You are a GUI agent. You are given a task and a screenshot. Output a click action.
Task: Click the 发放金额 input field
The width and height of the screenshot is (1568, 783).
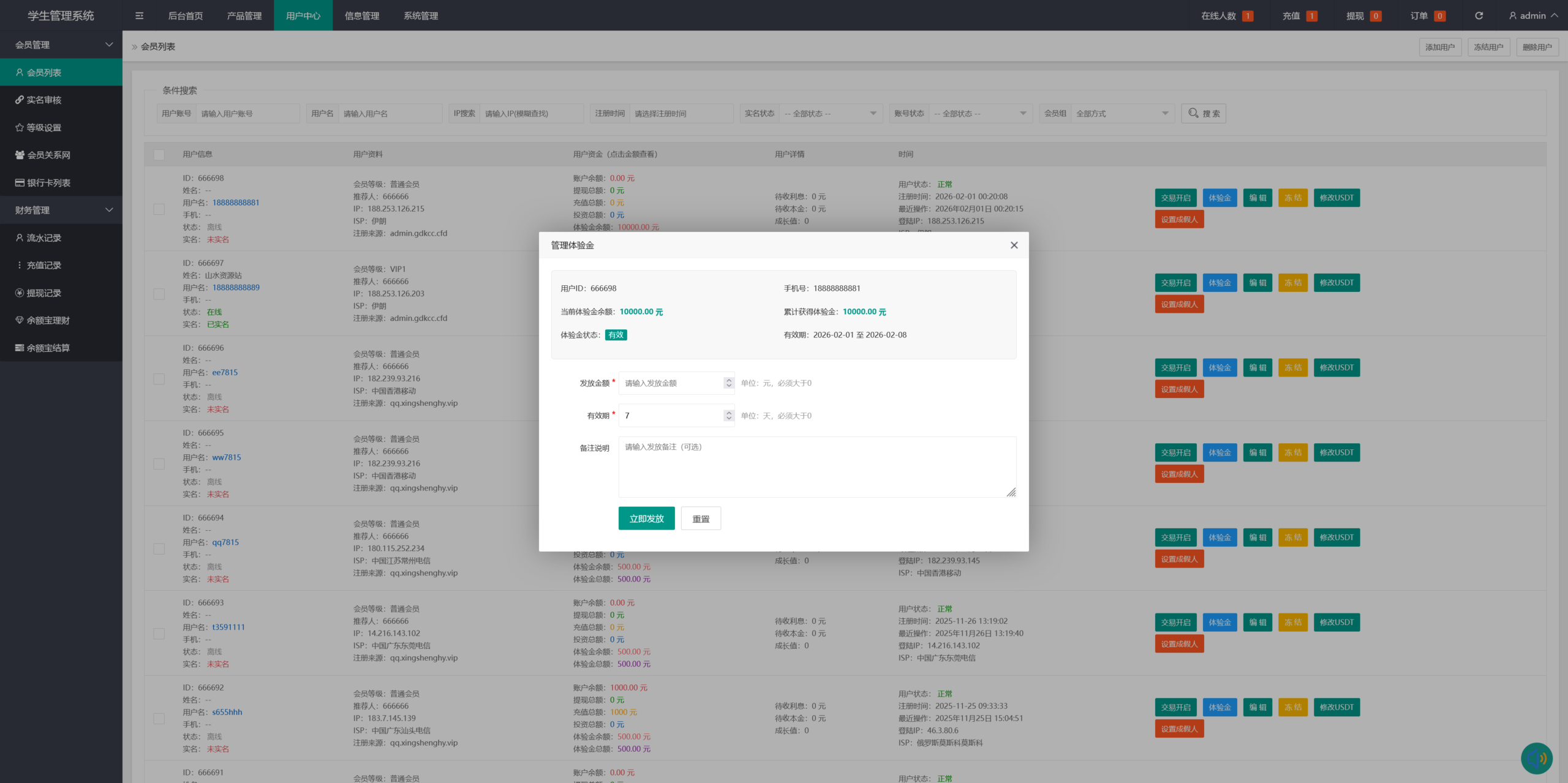(671, 383)
